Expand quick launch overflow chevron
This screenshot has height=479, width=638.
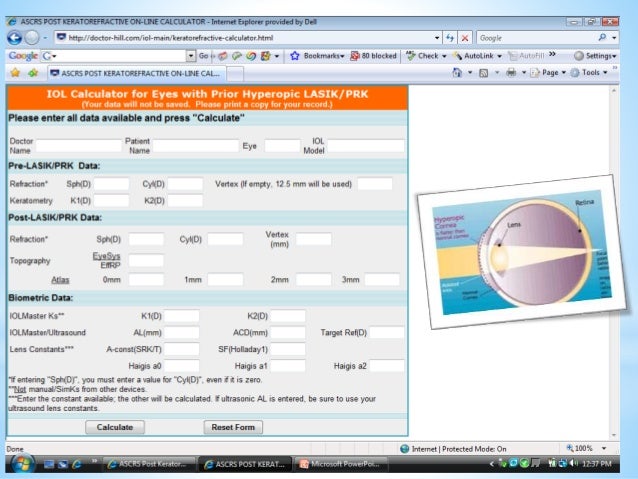(x=94, y=461)
